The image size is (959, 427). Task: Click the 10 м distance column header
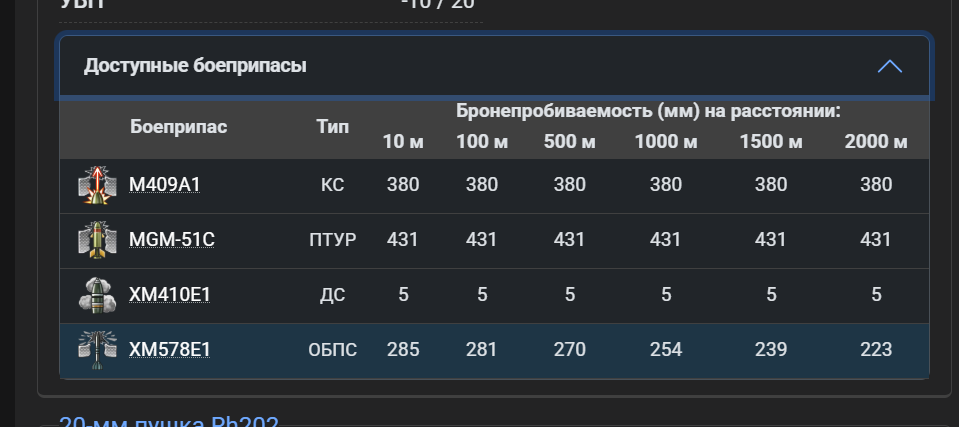403,142
